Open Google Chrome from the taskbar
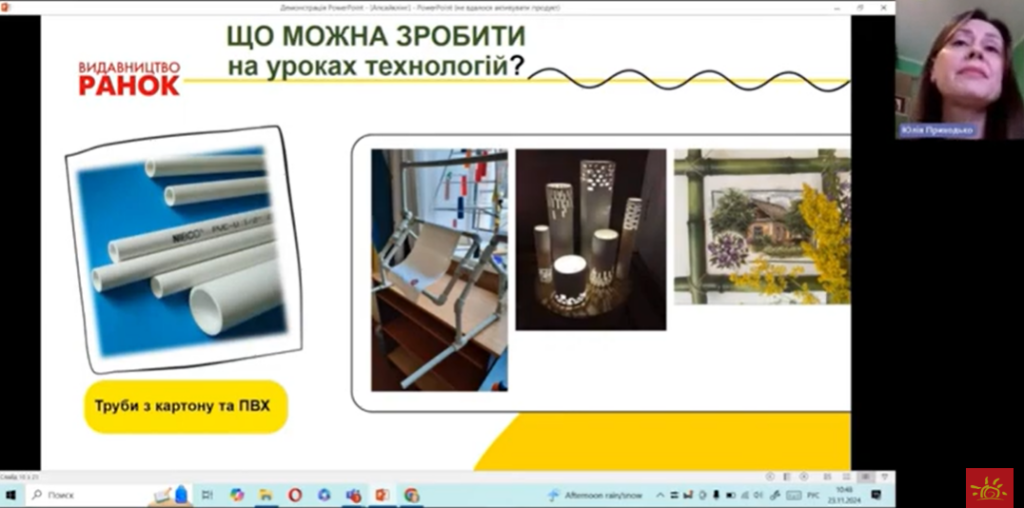 pos(412,495)
